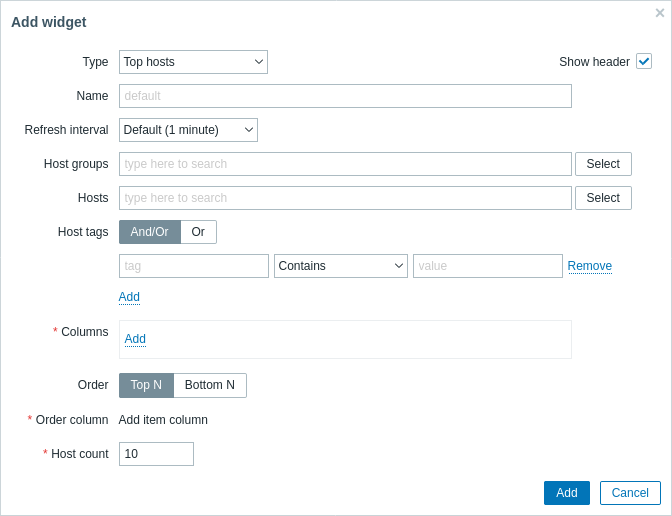Cancel the Add widget dialog

point(630,493)
